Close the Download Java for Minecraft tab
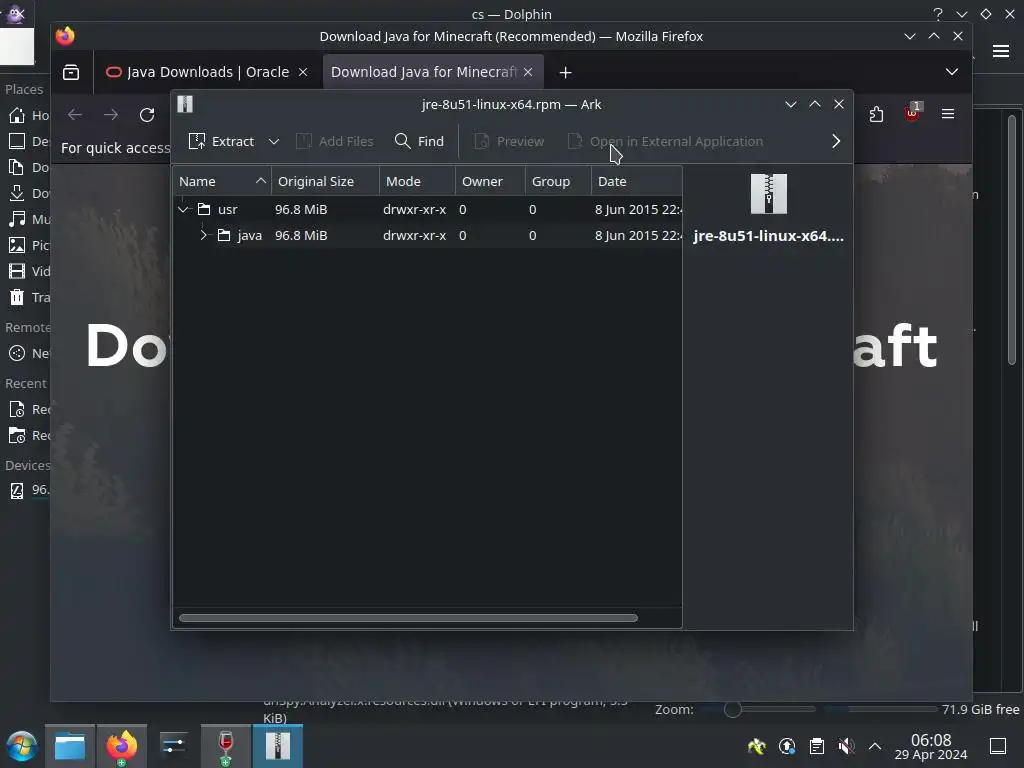The width and height of the screenshot is (1024, 768). pos(528,72)
